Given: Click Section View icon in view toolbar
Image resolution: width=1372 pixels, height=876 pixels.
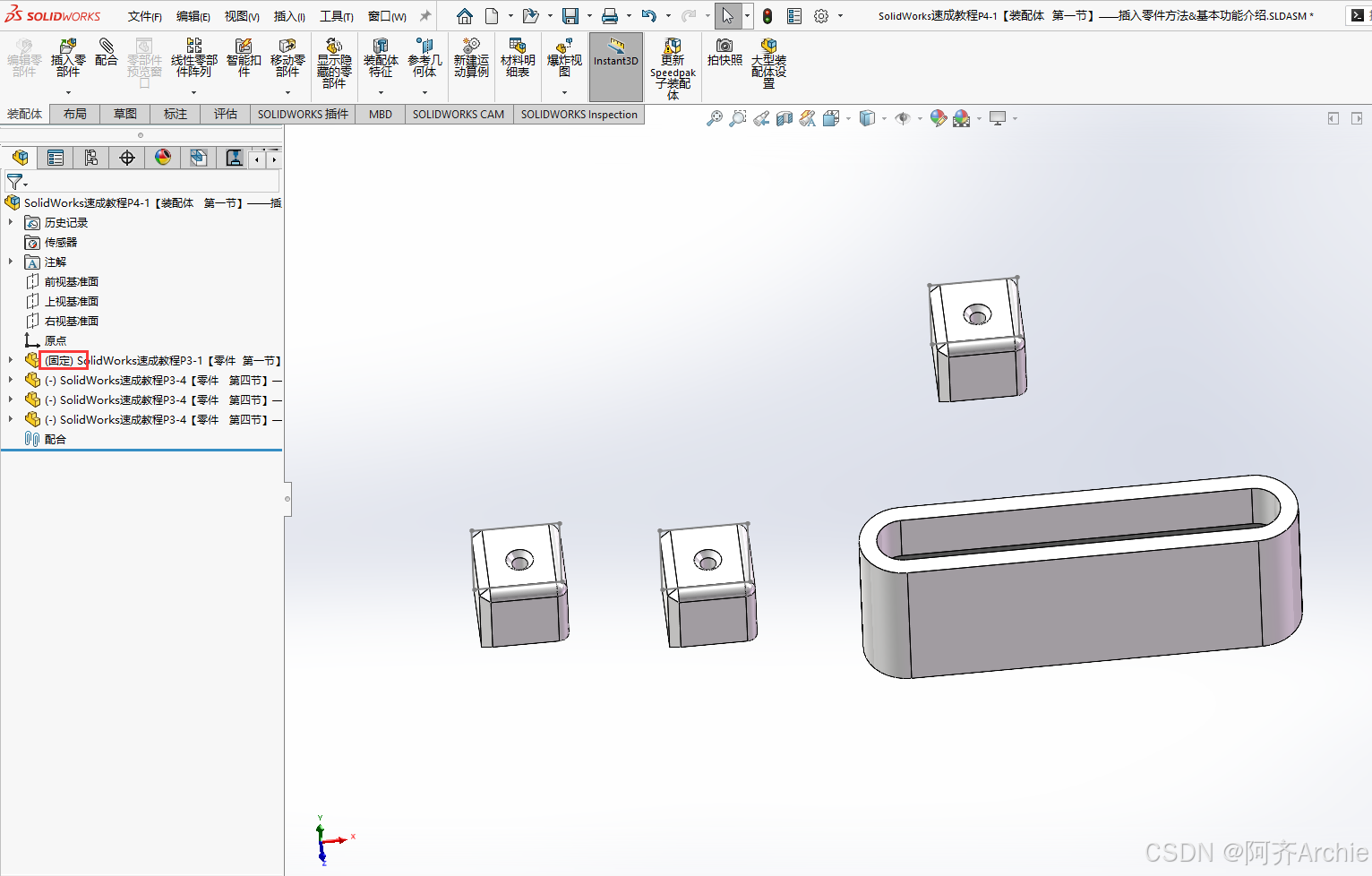Looking at the screenshot, I should 785,118.
